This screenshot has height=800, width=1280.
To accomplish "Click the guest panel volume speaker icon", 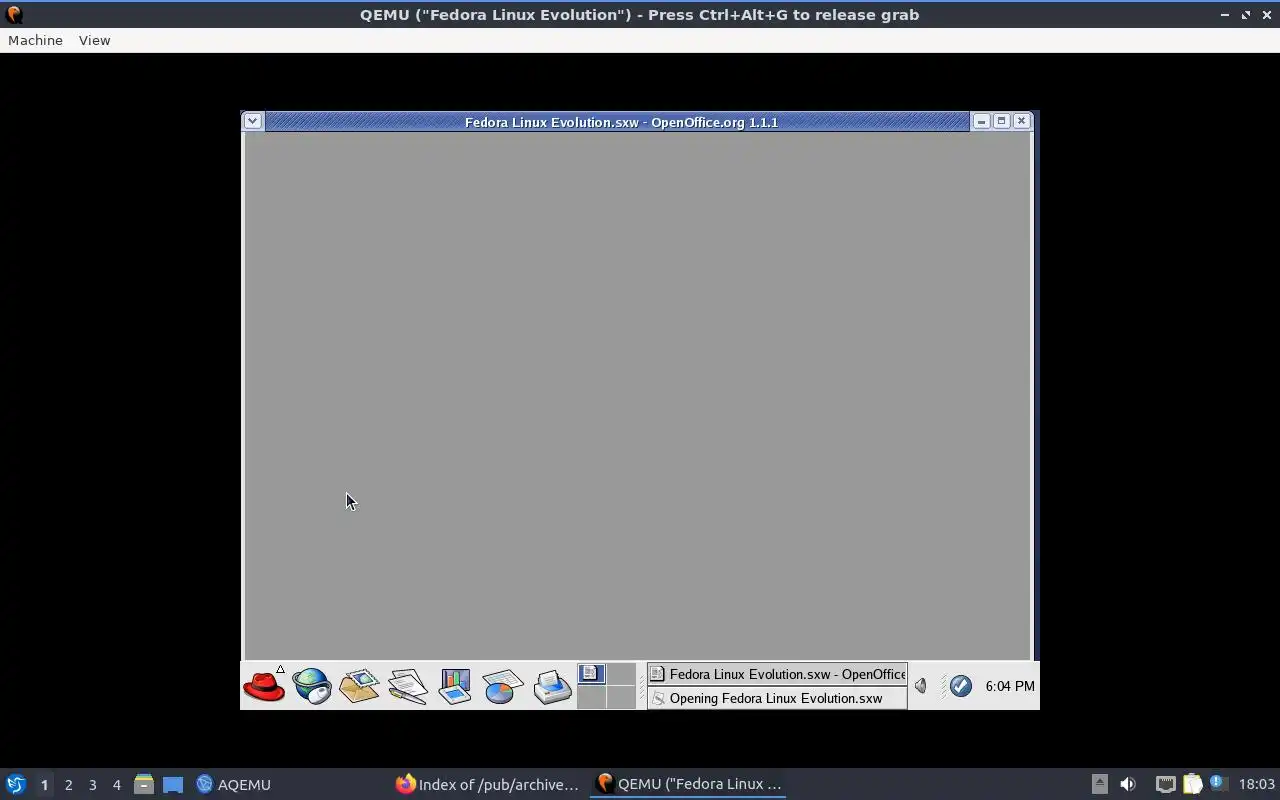I will [921, 686].
